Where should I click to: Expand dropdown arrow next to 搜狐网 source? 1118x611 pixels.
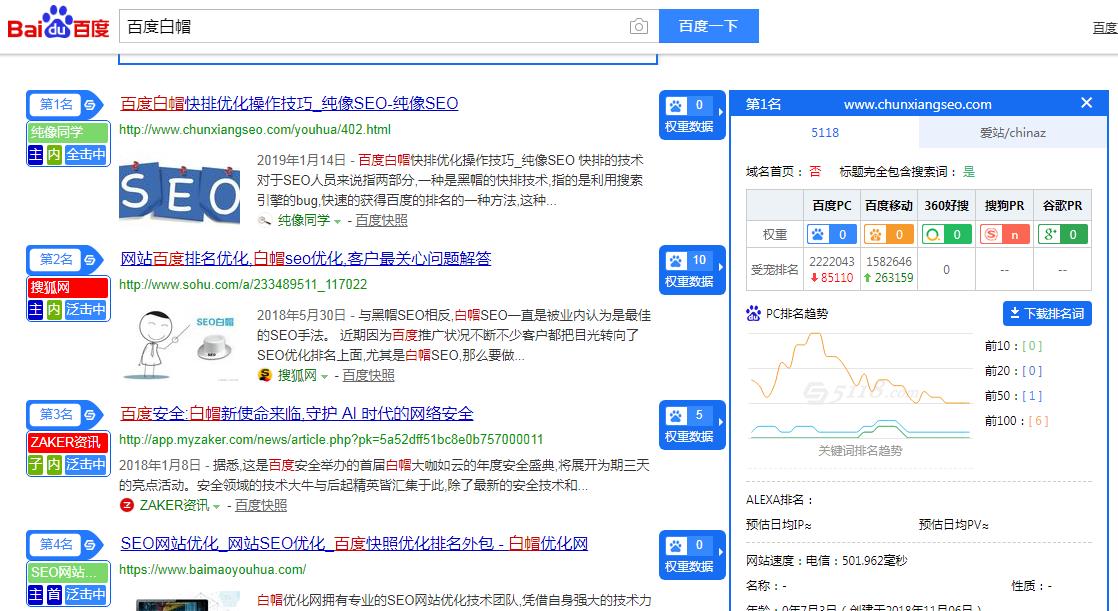click(x=324, y=376)
